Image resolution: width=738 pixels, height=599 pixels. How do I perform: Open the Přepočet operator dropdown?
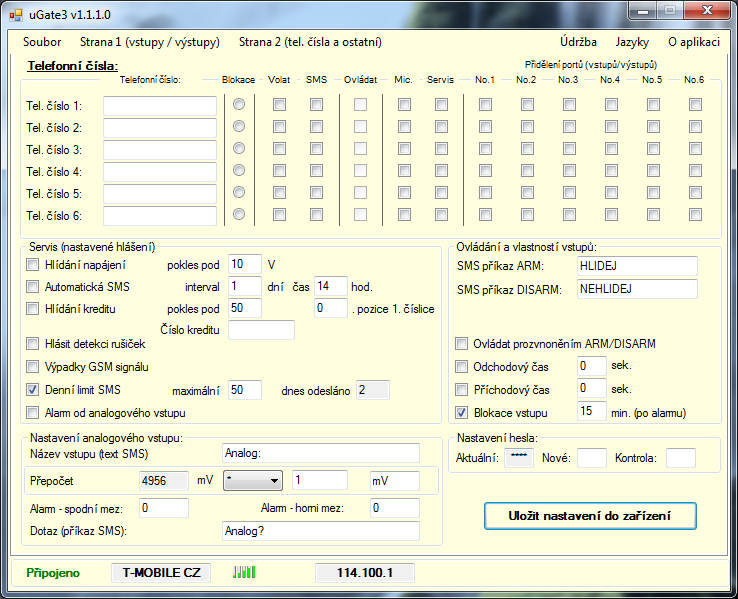(x=253, y=480)
